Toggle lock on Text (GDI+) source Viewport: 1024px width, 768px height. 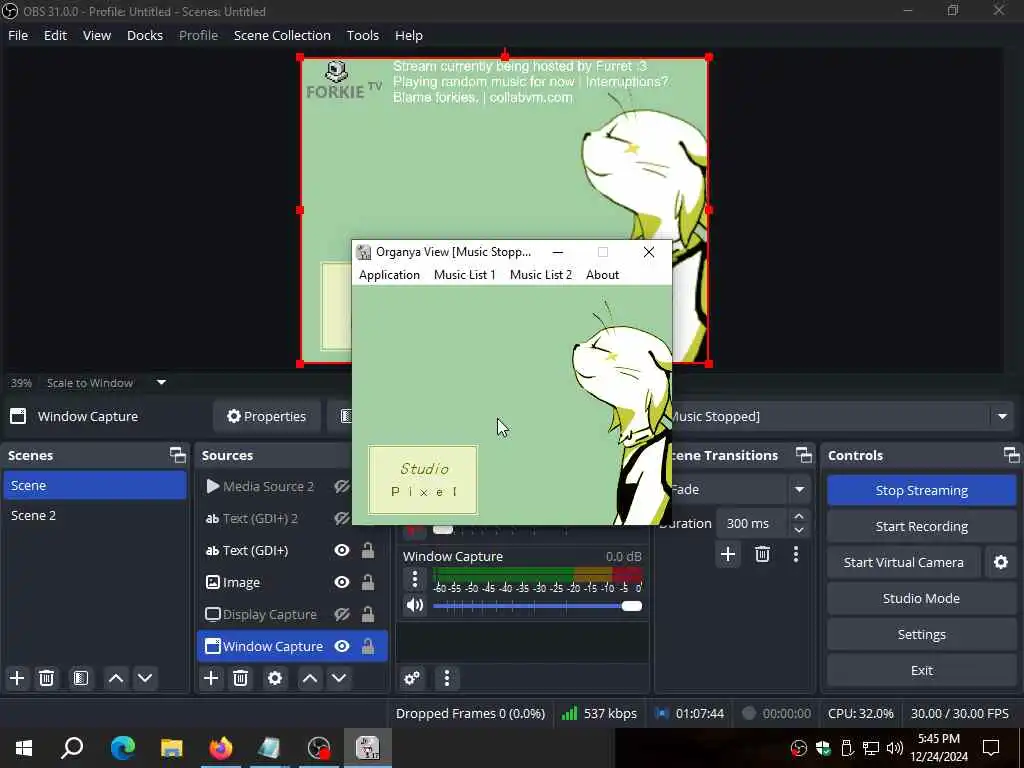(368, 551)
